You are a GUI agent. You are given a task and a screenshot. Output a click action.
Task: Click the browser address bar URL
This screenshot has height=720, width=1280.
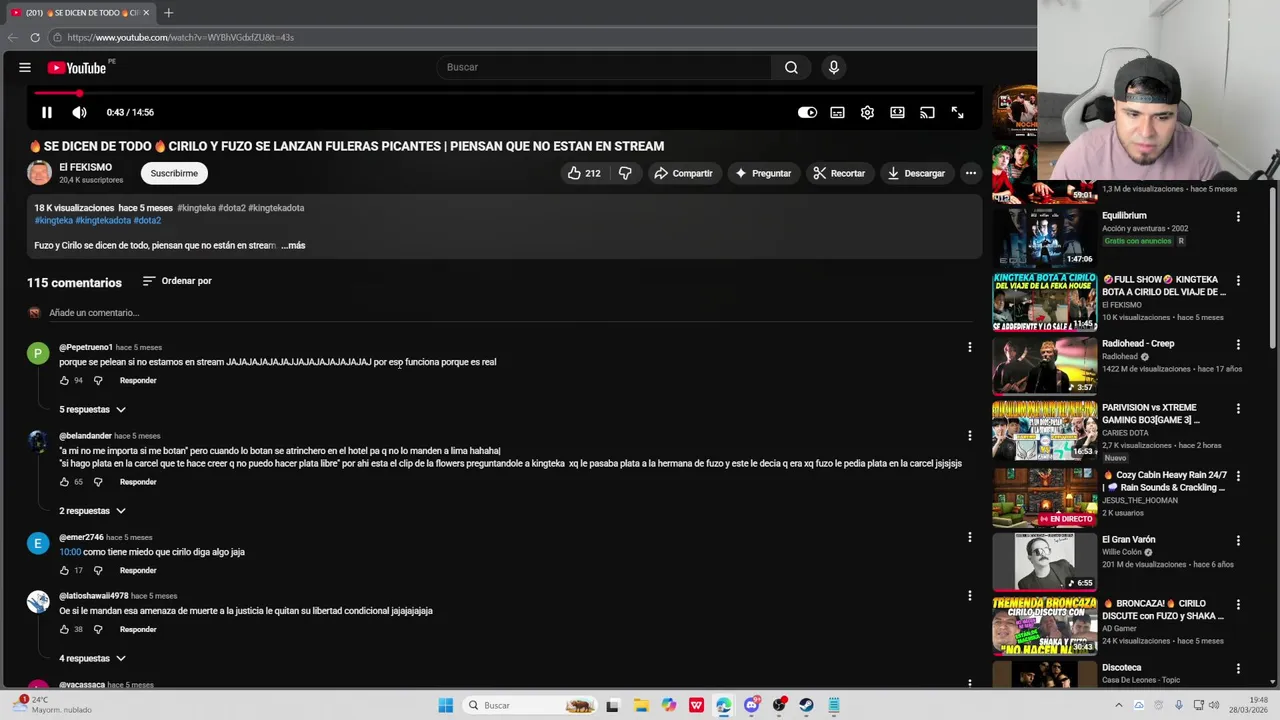coord(181,38)
